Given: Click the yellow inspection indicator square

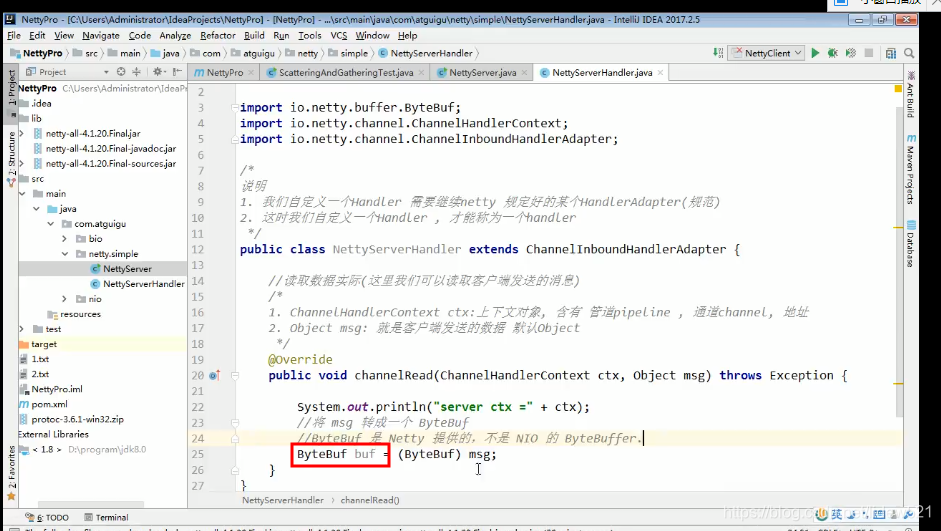Looking at the screenshot, I should click(898, 88).
